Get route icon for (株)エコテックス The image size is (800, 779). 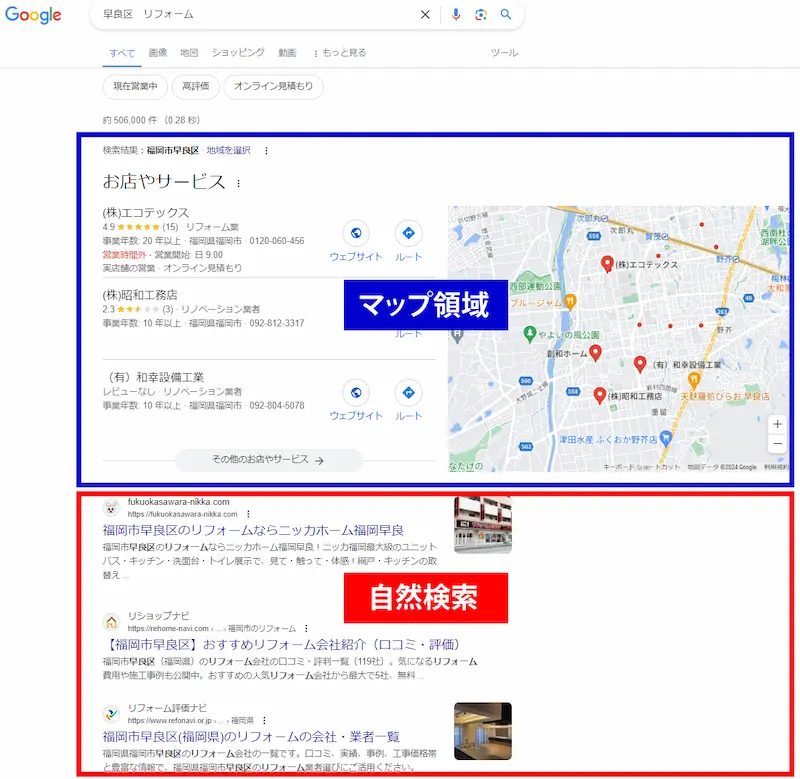coord(409,233)
